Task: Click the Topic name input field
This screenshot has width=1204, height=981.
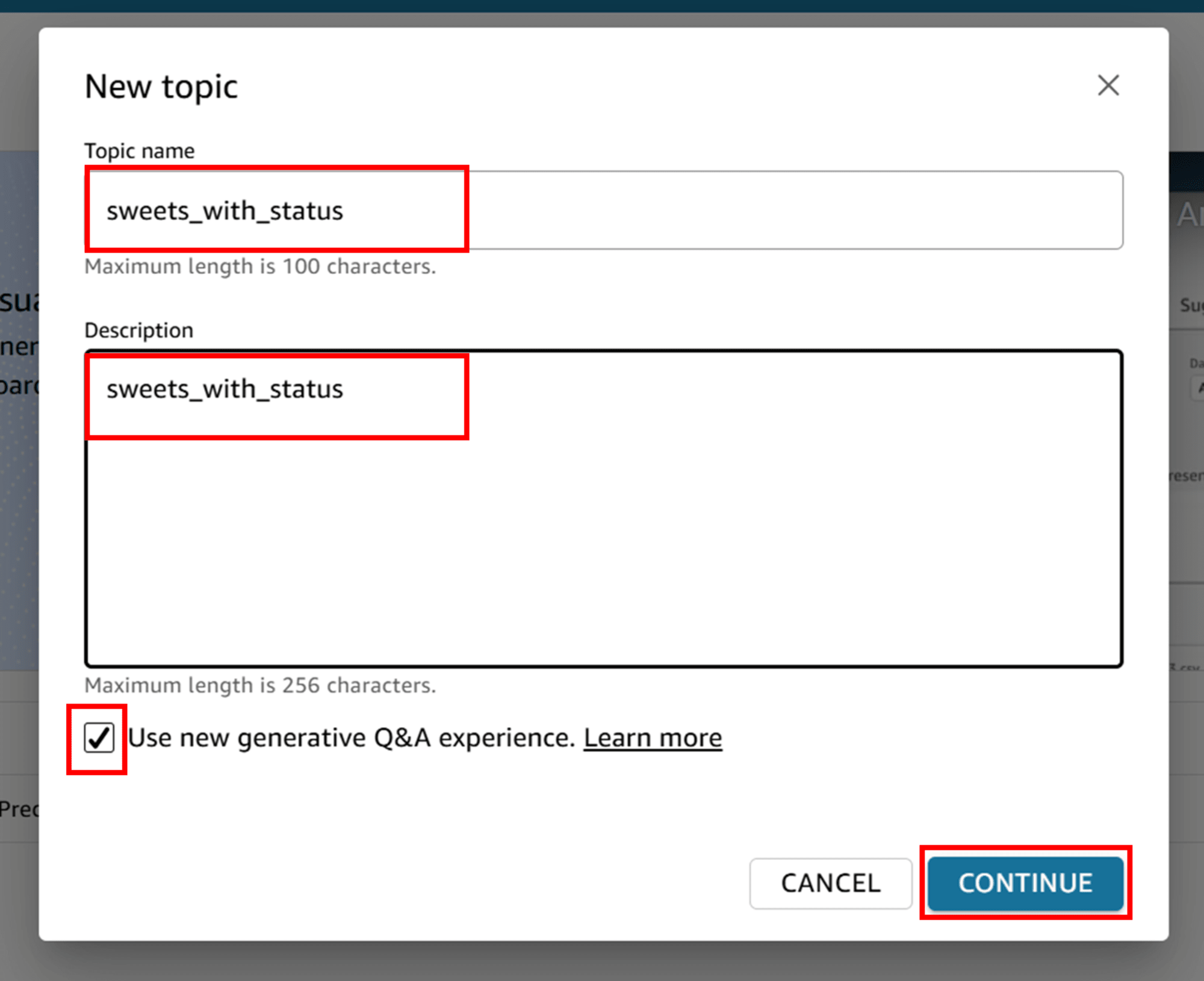Action: click(x=604, y=210)
